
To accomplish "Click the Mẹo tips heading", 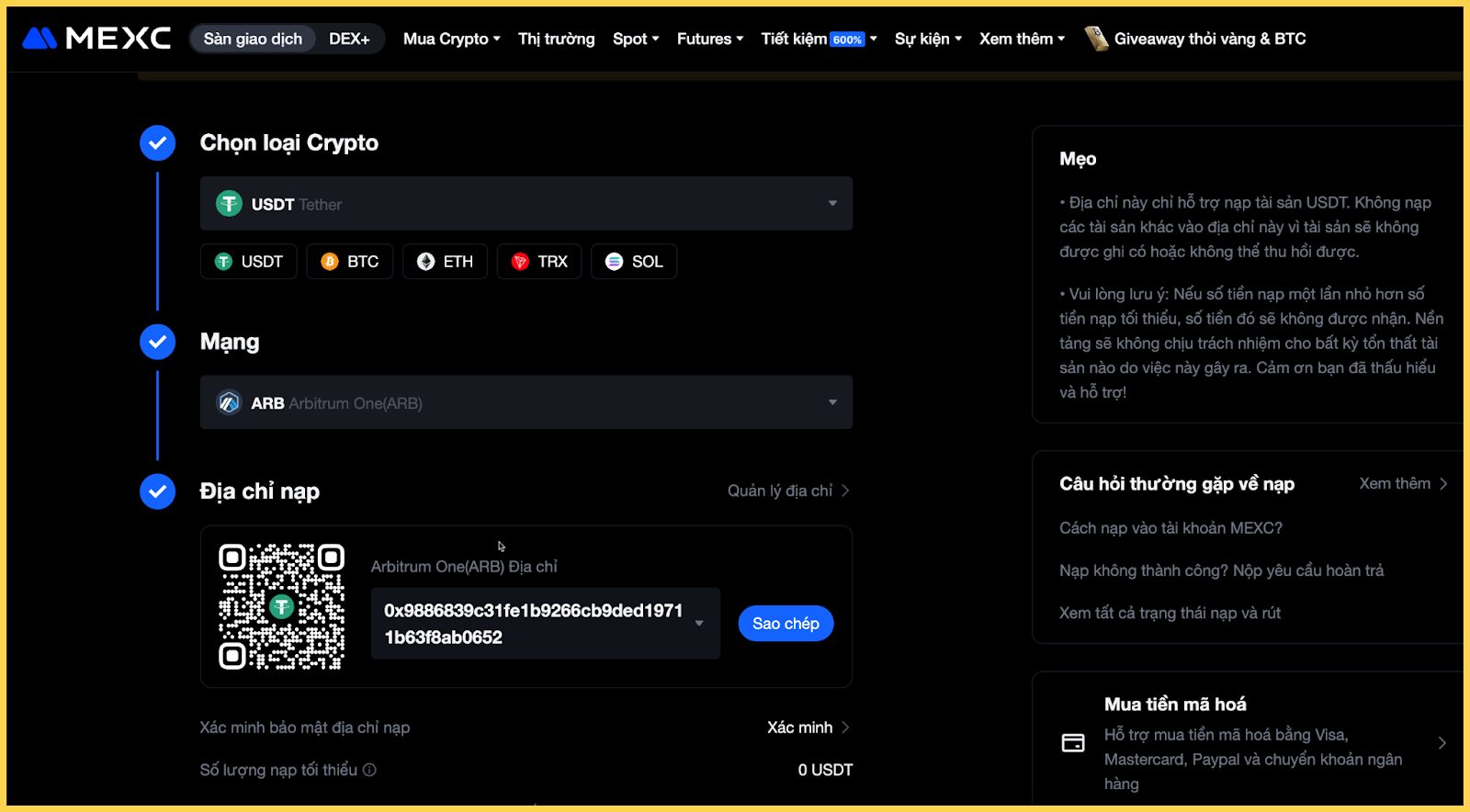I will (1078, 159).
